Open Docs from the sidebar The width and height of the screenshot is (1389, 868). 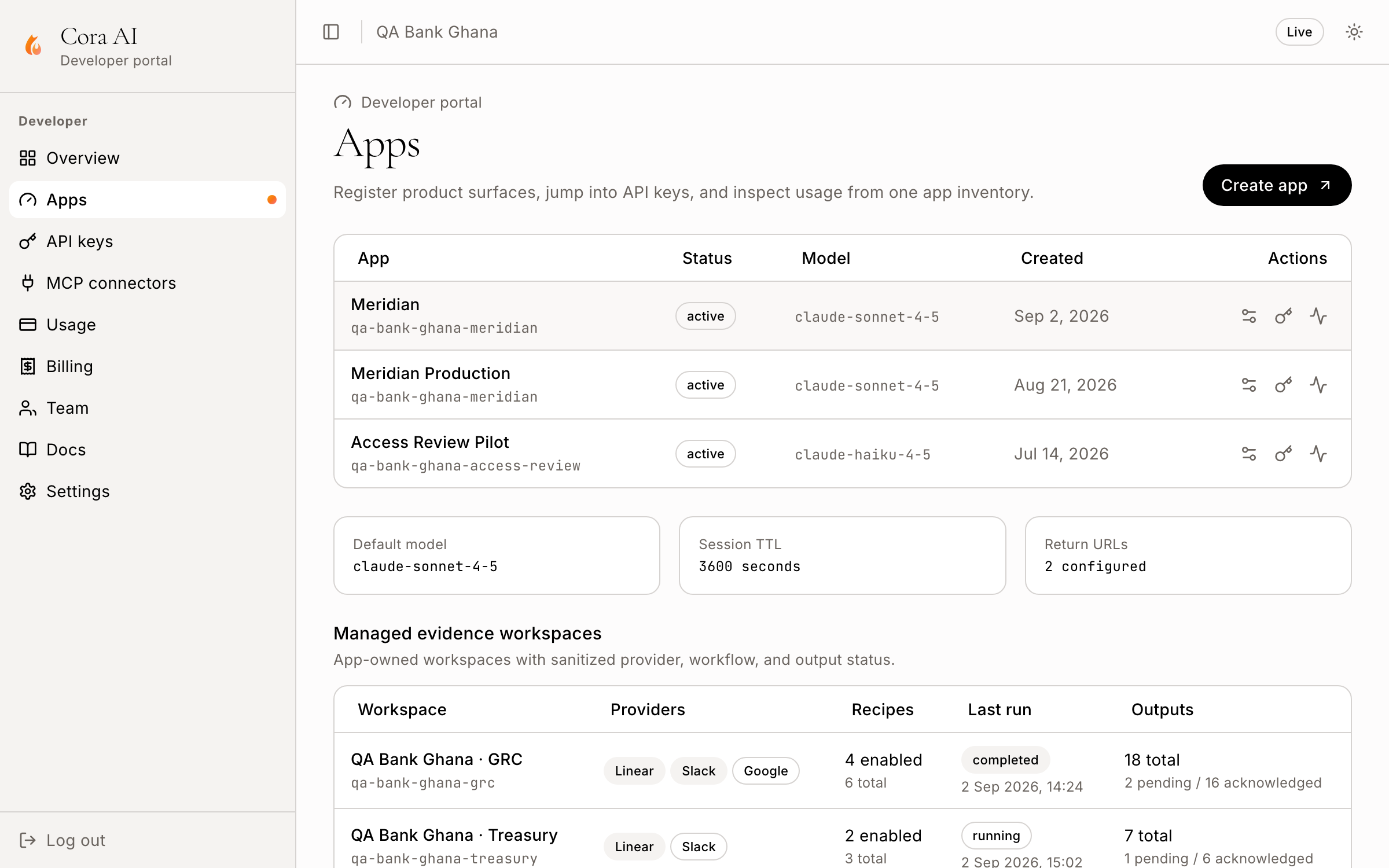[x=148, y=450]
